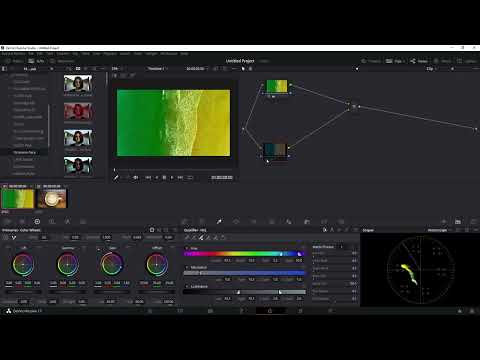
Task: Open the Power Window palette icon
Action: click(x=236, y=221)
